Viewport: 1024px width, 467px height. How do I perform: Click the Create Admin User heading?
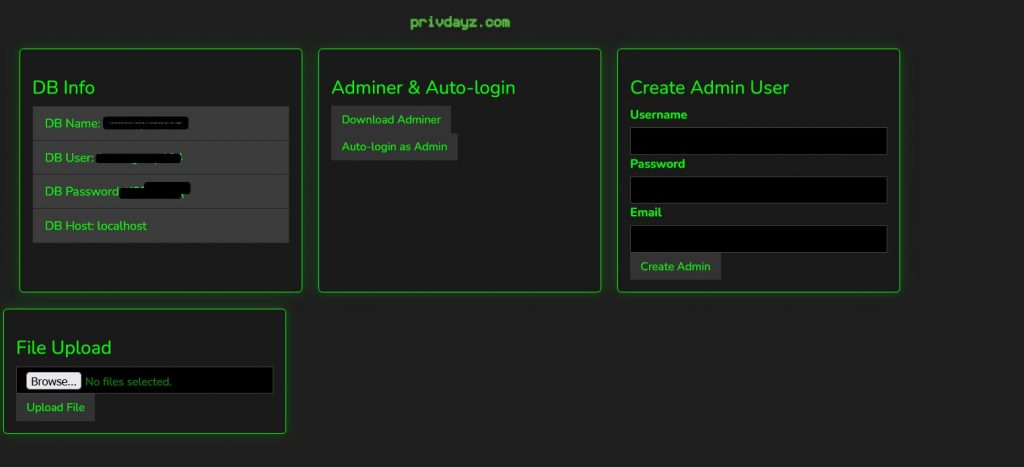tap(709, 88)
